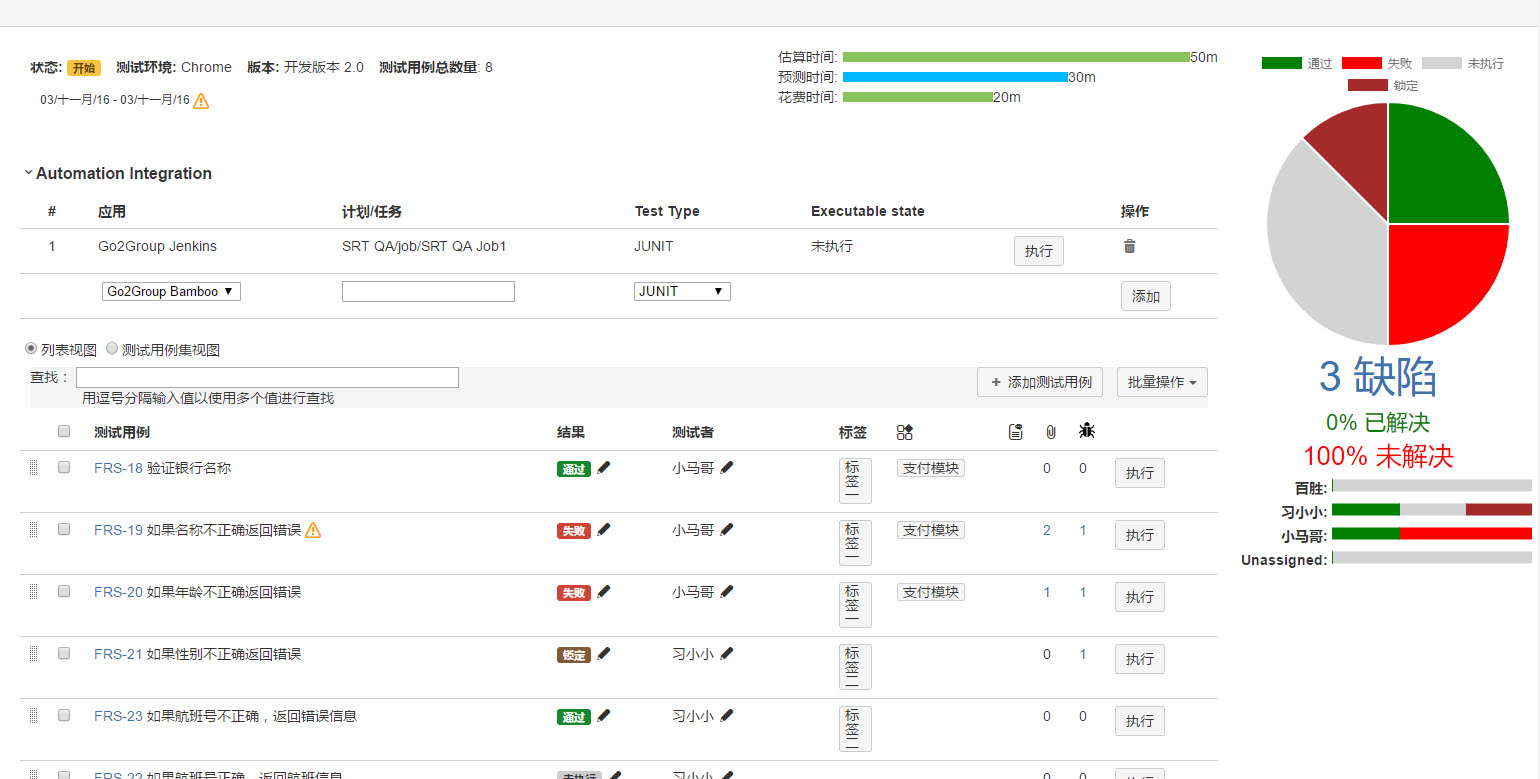Check the FRS-21 test case checkbox
Viewport: 1540px width, 779px height.
click(x=64, y=653)
